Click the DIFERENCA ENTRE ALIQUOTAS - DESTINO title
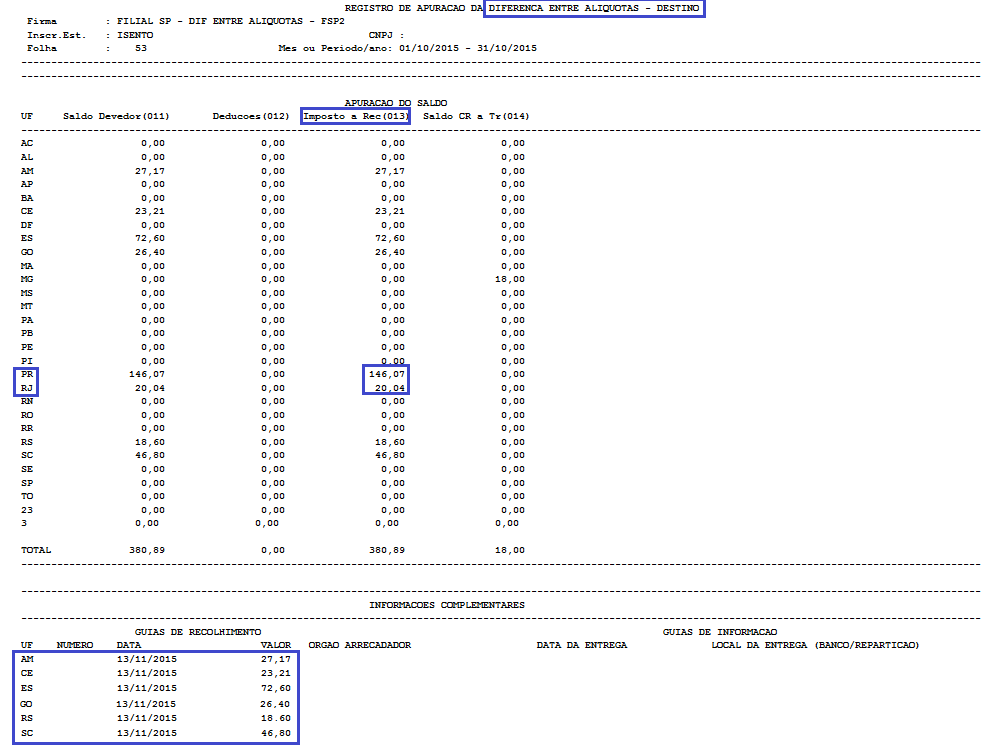Image resolution: width=987 pixels, height=748 pixels. click(594, 8)
